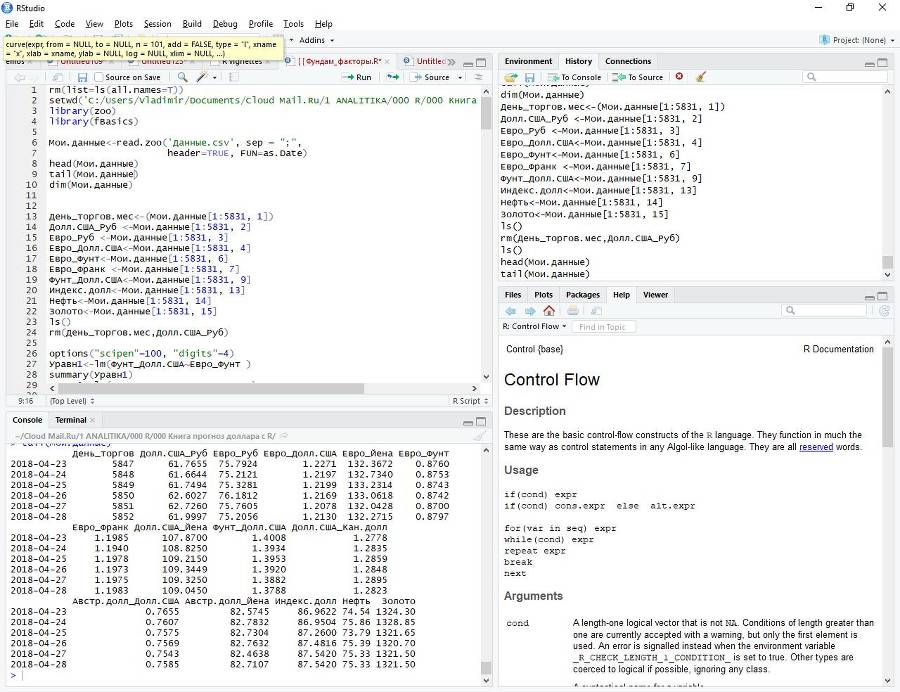Go forward in Help pane

pos(530,310)
